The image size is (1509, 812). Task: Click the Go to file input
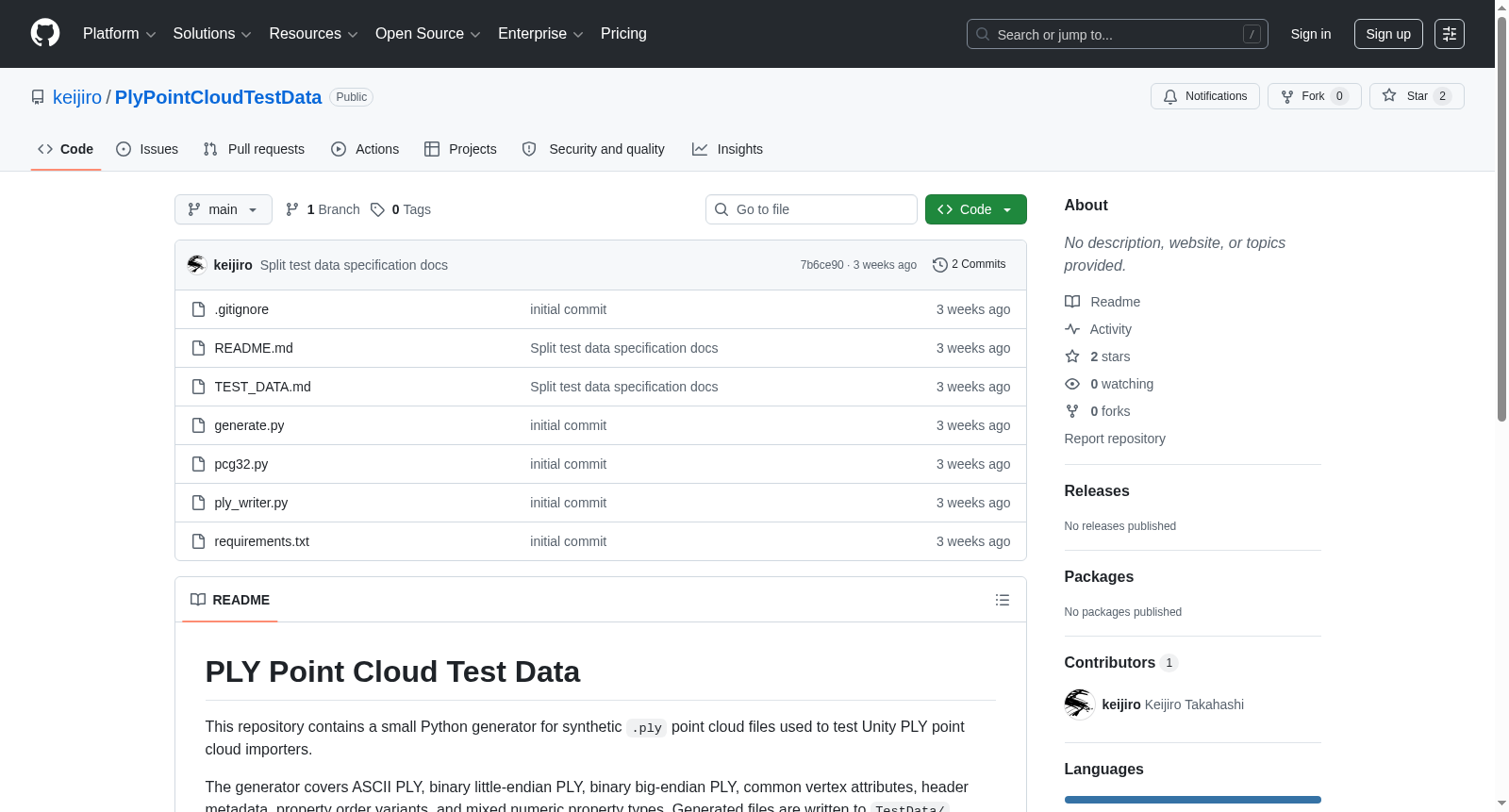[x=811, y=209]
